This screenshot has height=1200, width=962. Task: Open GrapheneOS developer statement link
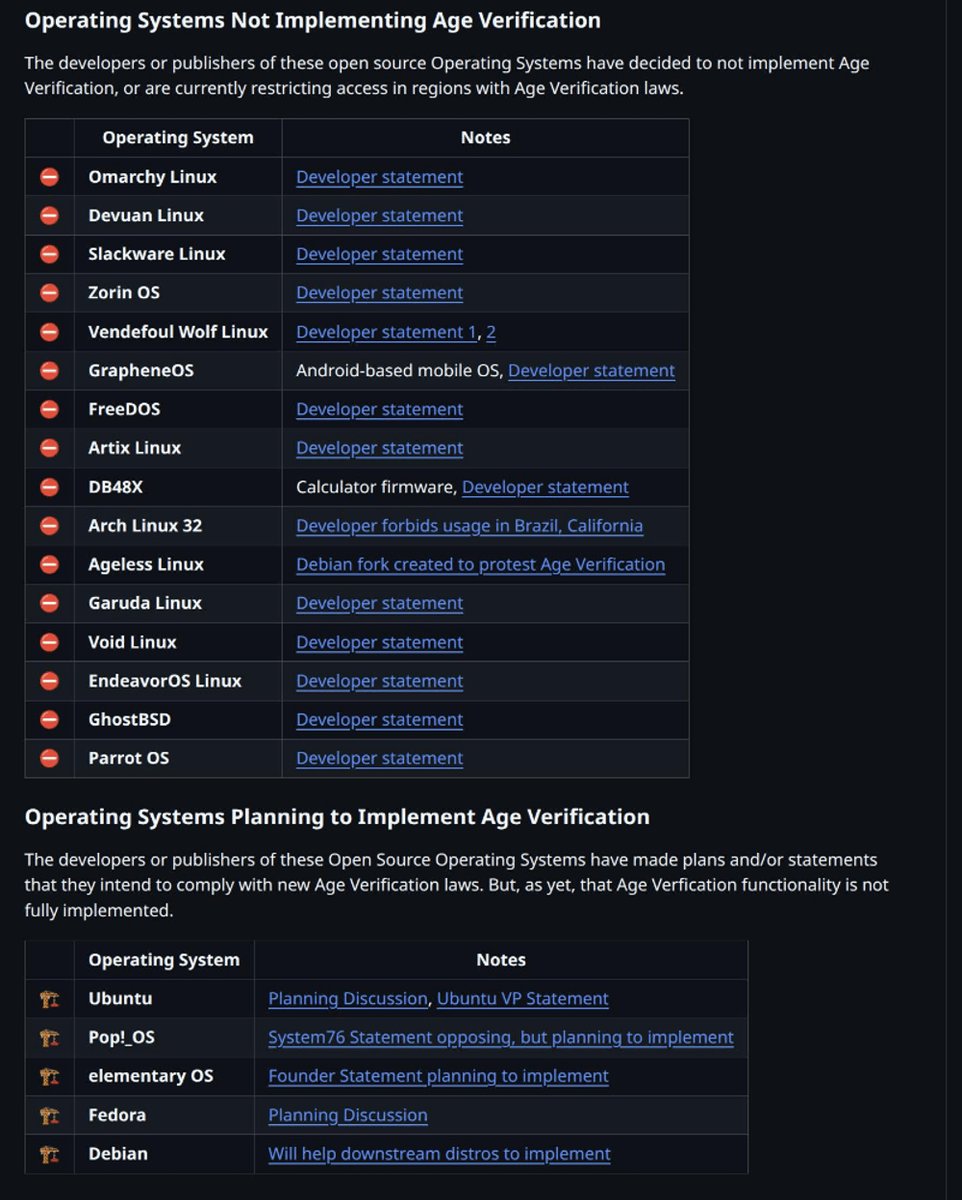point(591,371)
